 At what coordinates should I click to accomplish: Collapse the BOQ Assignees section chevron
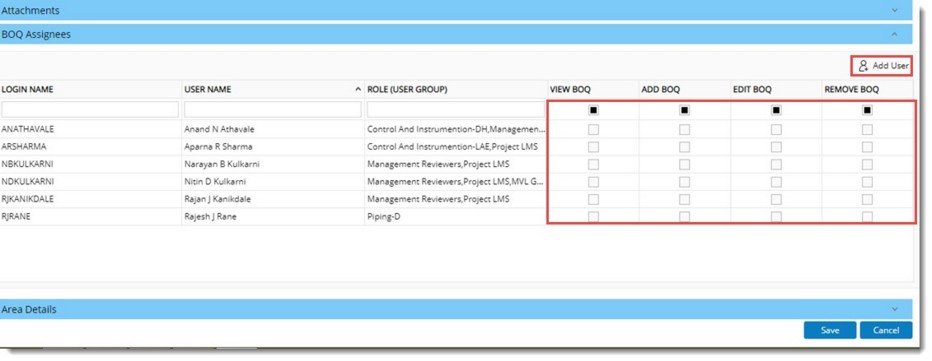point(894,34)
